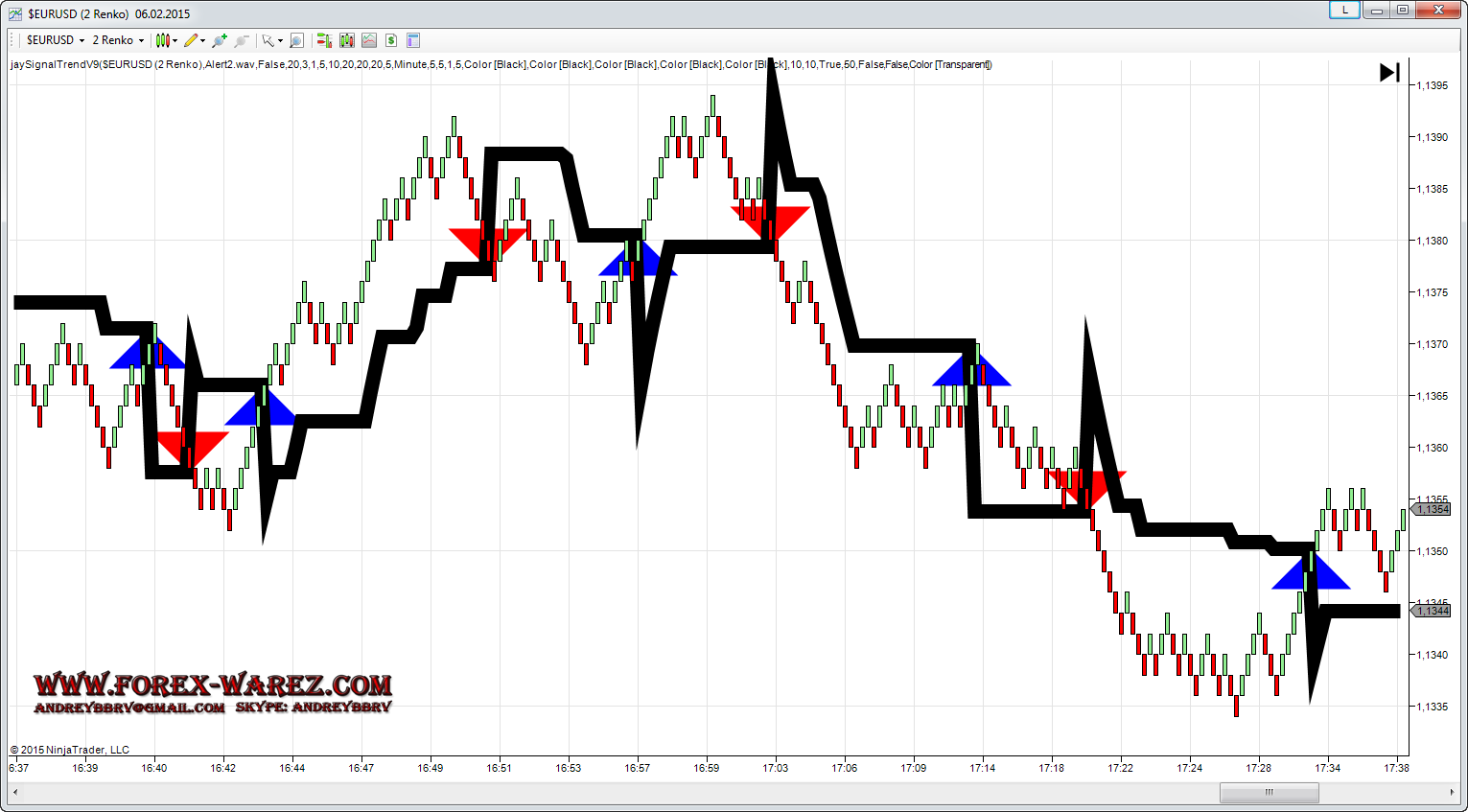Click the zoom out magnifier icon

[x=242, y=40]
